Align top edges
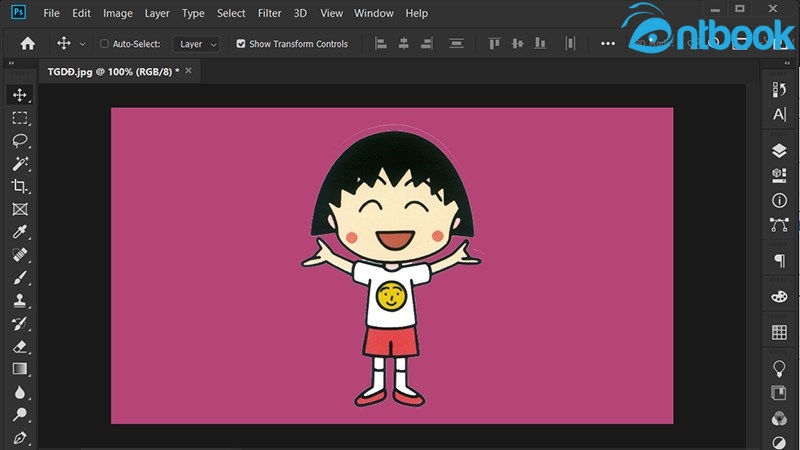Screen dimensions: 800x450 click(x=494, y=44)
